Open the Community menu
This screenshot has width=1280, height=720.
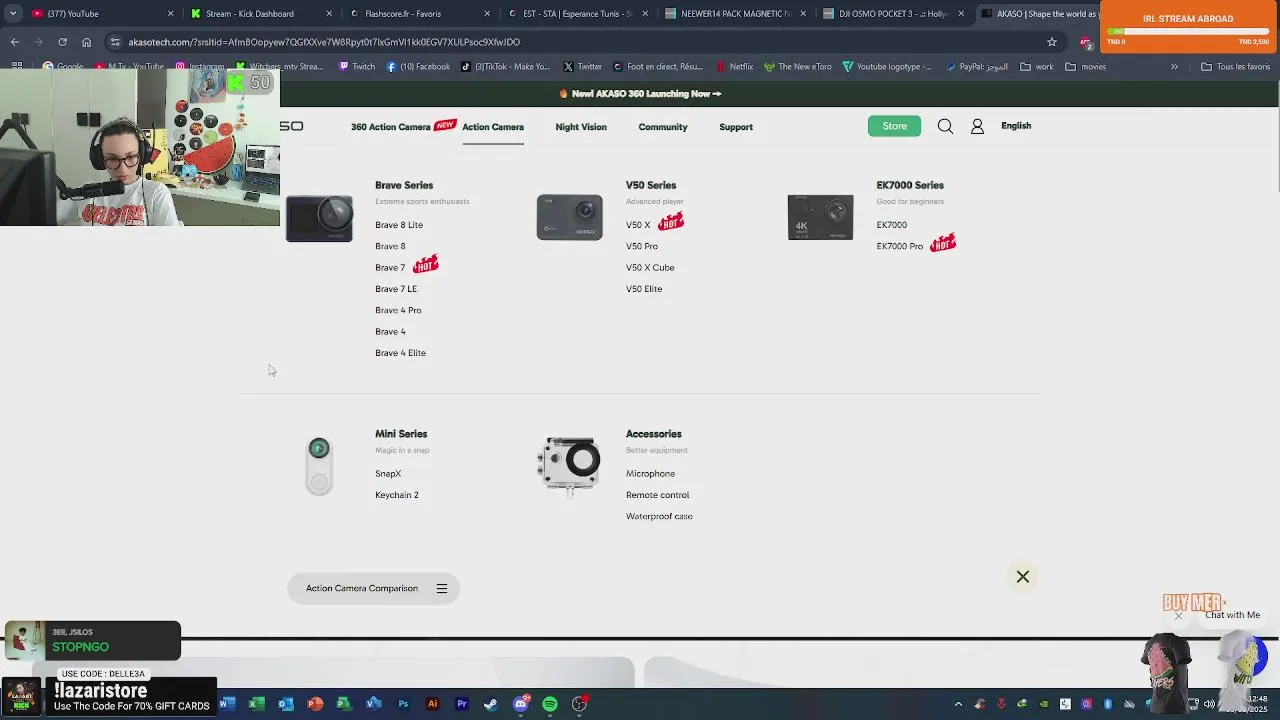[x=663, y=127]
